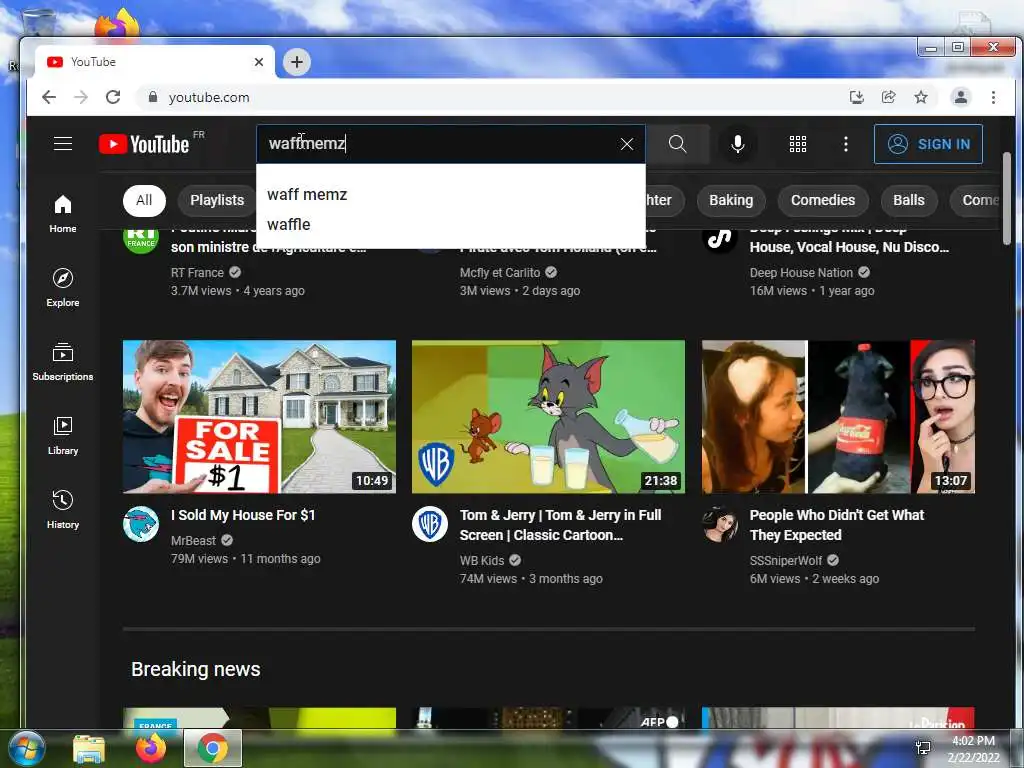
Task: Select the Baking filter chip
Action: [731, 200]
